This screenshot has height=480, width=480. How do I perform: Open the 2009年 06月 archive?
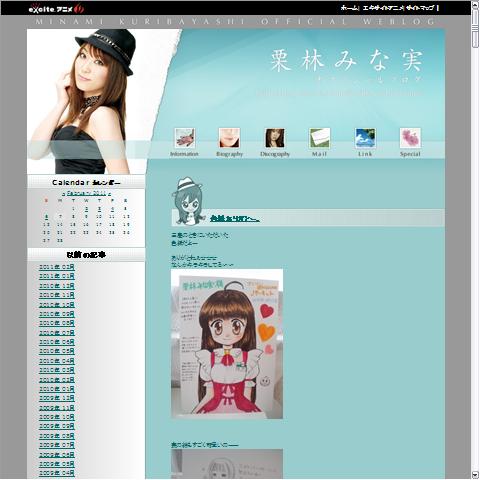pos(57,455)
